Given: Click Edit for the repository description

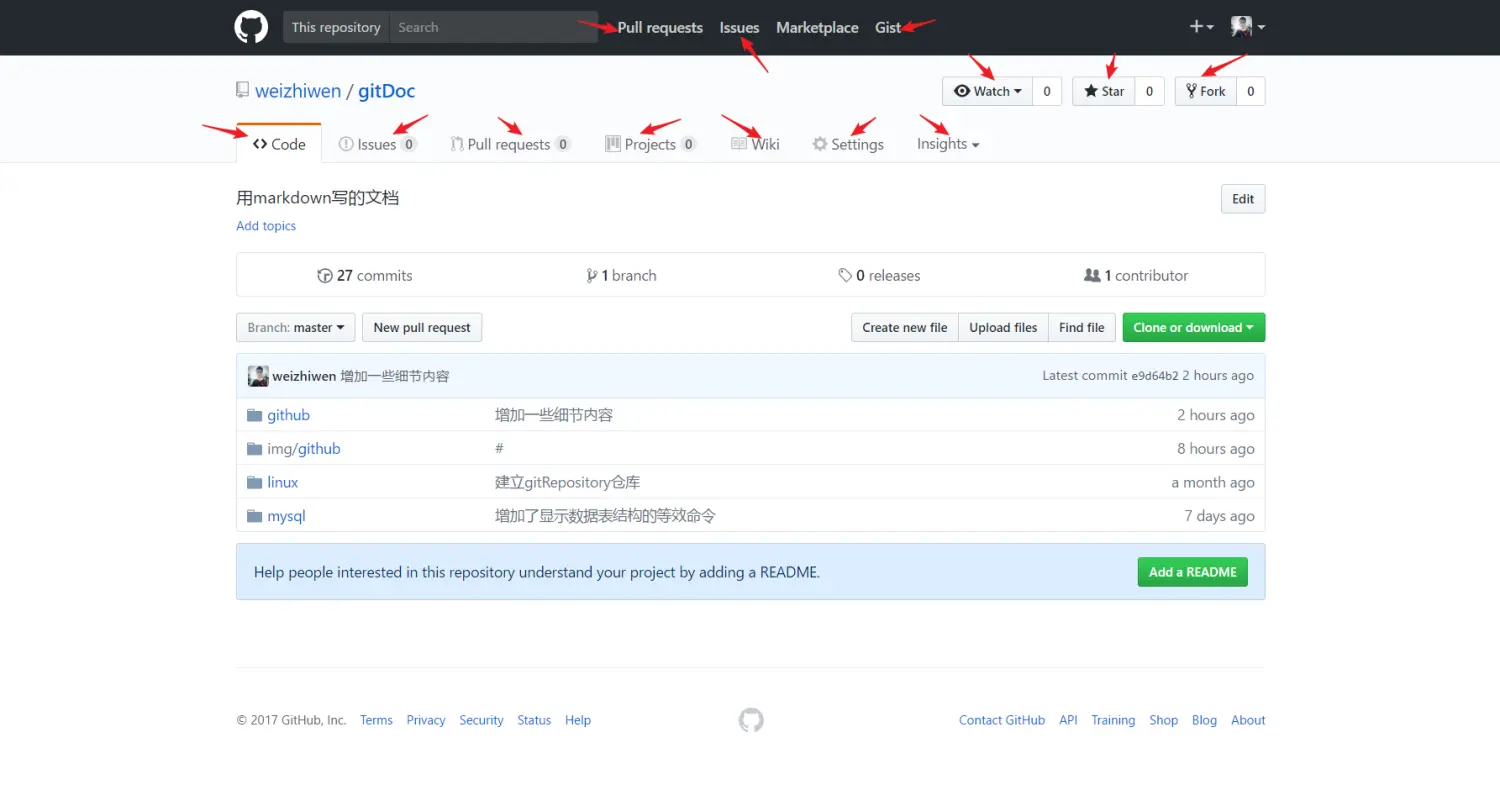Looking at the screenshot, I should [x=1243, y=199].
